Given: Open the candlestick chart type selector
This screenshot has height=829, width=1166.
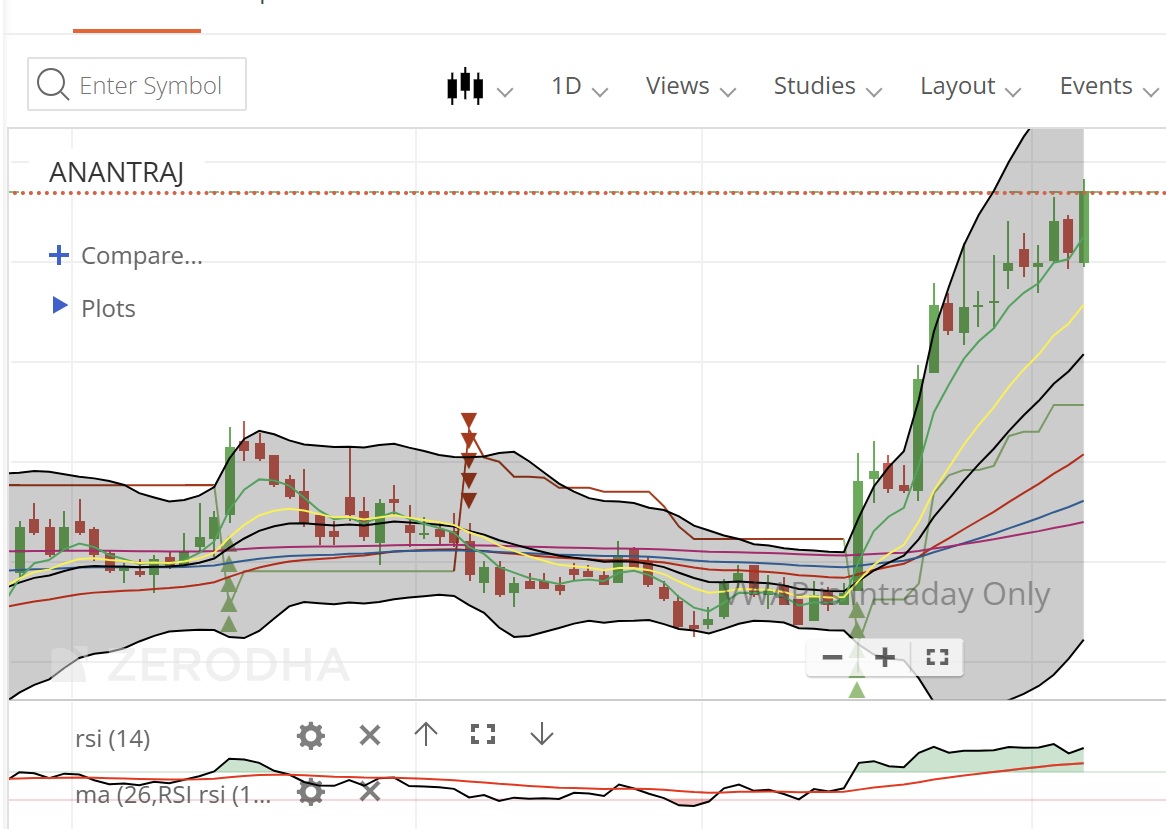Looking at the screenshot, I should 466,86.
